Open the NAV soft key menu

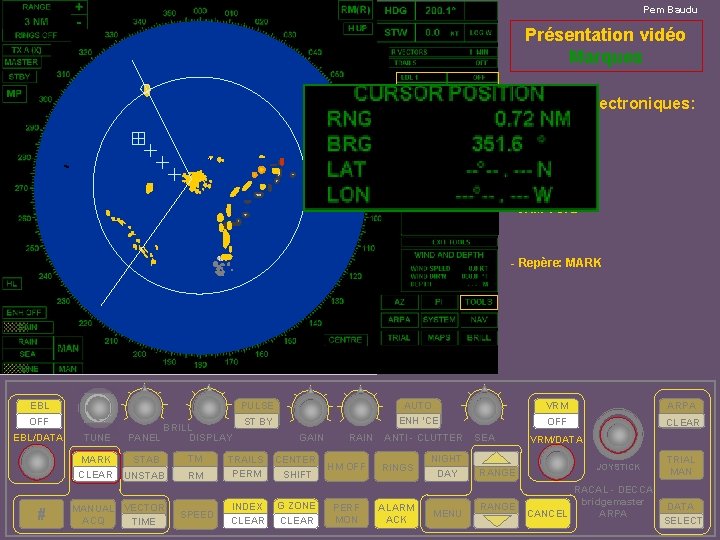point(478,320)
